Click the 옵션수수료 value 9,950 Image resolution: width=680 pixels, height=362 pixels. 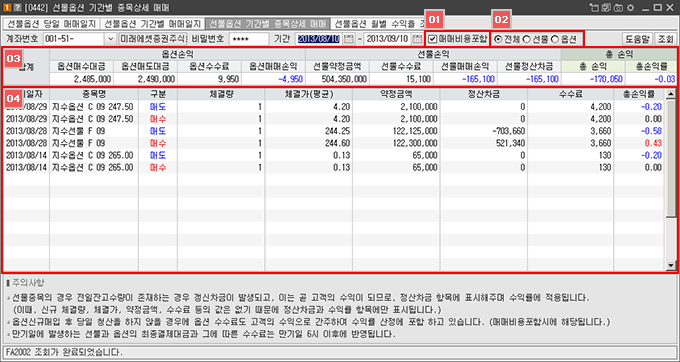click(x=209, y=79)
